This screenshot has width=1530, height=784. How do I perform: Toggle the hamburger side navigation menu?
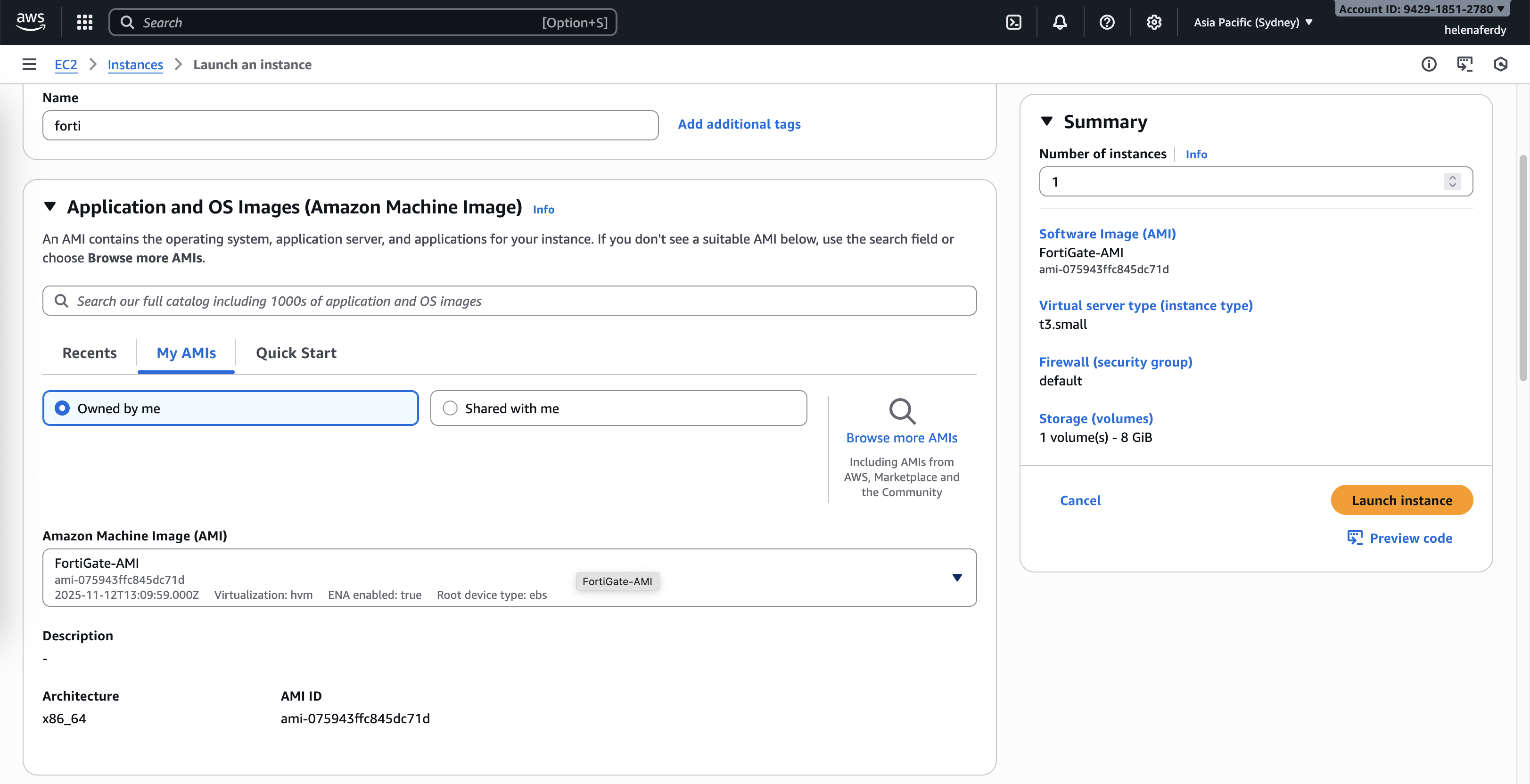(x=29, y=64)
